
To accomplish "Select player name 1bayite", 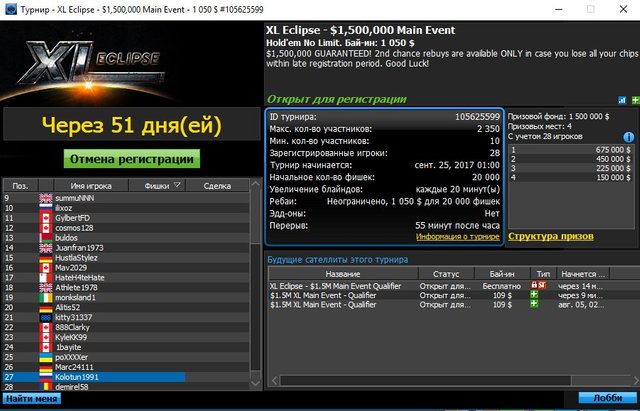I will [68, 347].
